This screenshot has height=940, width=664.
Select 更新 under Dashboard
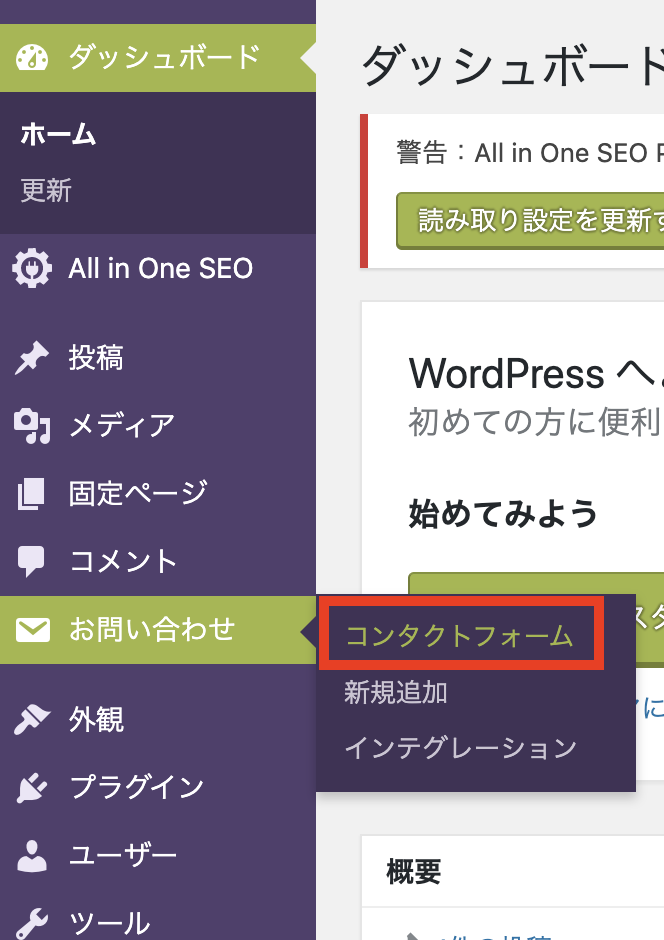click(46, 191)
